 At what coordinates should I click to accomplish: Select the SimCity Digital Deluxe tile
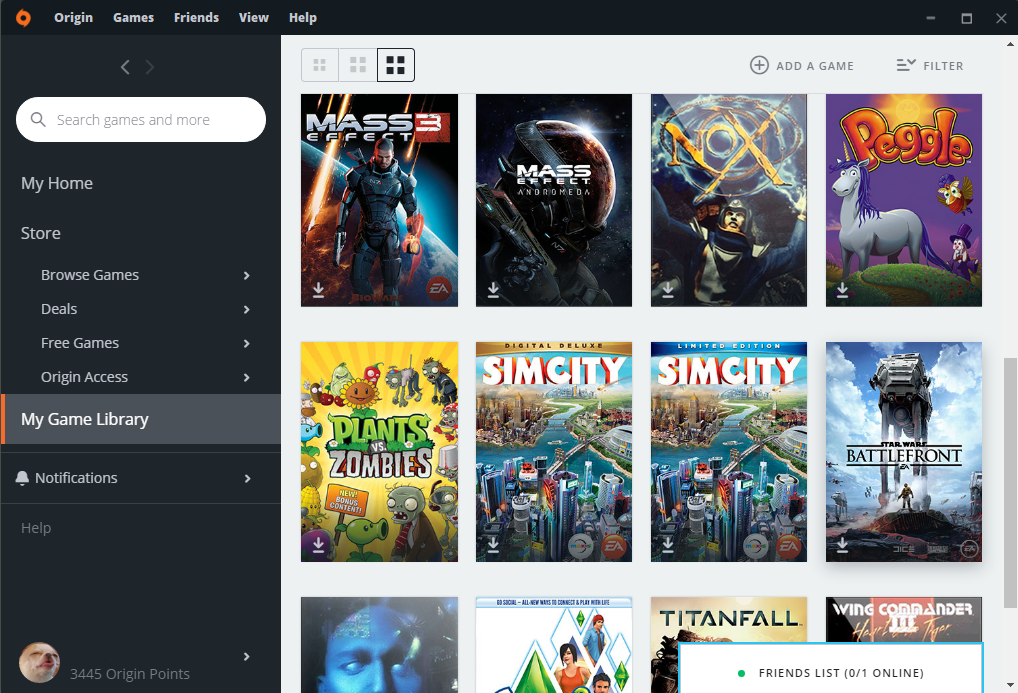click(x=554, y=452)
